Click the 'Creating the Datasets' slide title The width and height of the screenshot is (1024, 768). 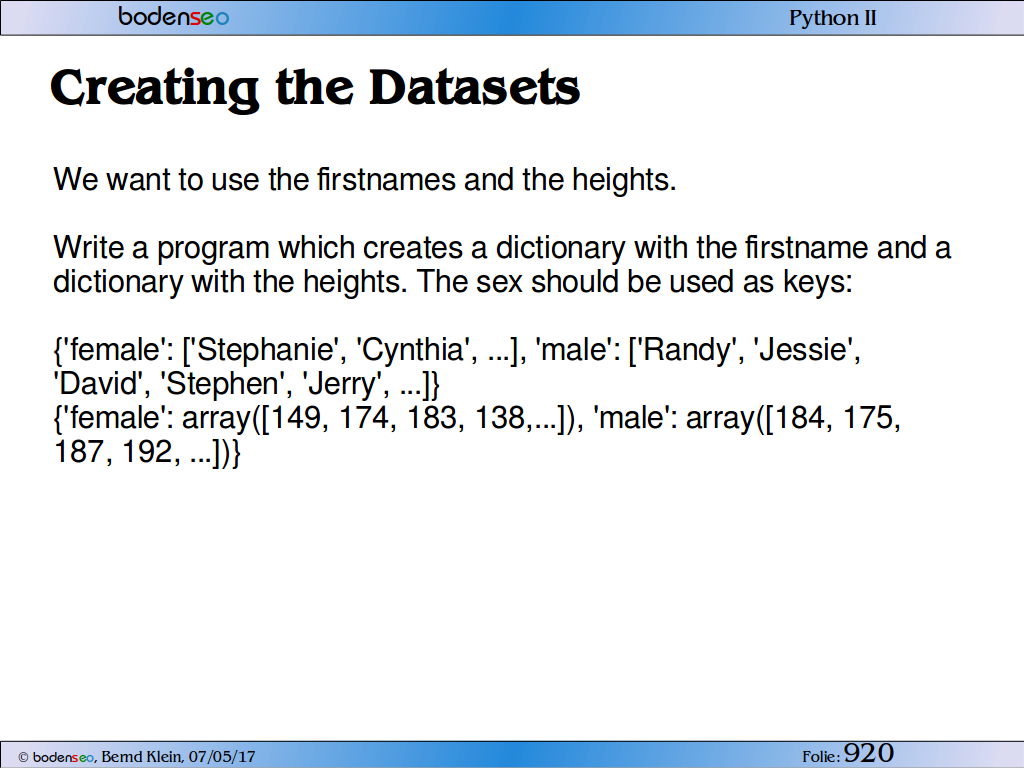point(315,88)
